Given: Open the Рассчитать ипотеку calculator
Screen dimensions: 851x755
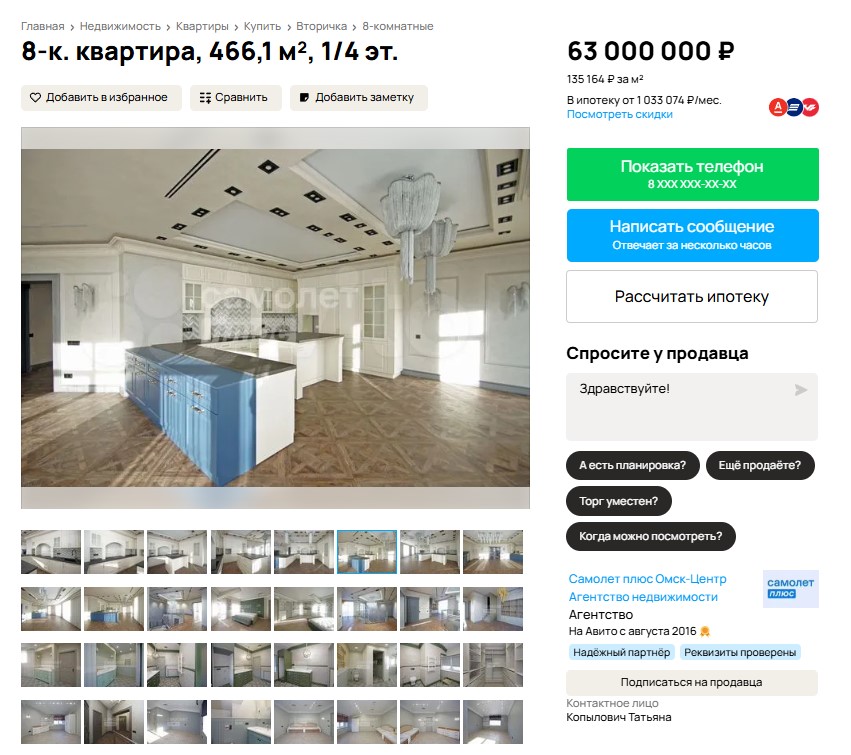Looking at the screenshot, I should coord(692,296).
